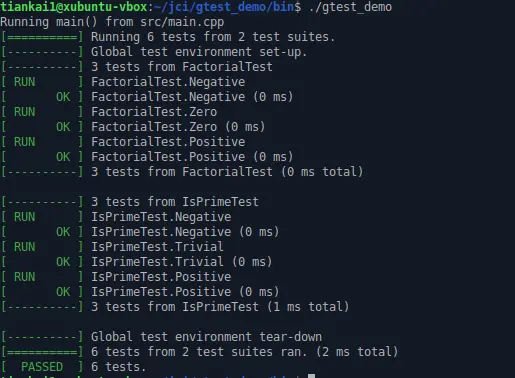Click 'Global test environment set-up' line
This screenshot has height=378, width=515.
coord(199,52)
